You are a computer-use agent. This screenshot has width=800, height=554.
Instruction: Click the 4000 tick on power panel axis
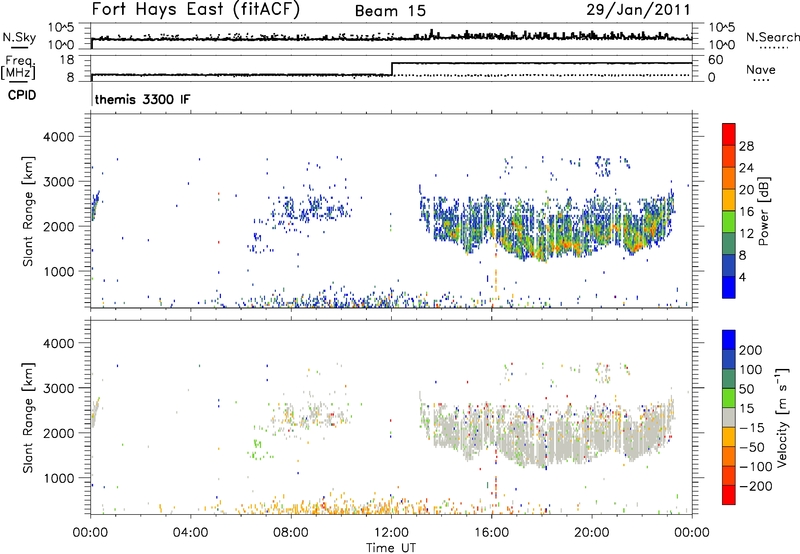click(x=58, y=137)
